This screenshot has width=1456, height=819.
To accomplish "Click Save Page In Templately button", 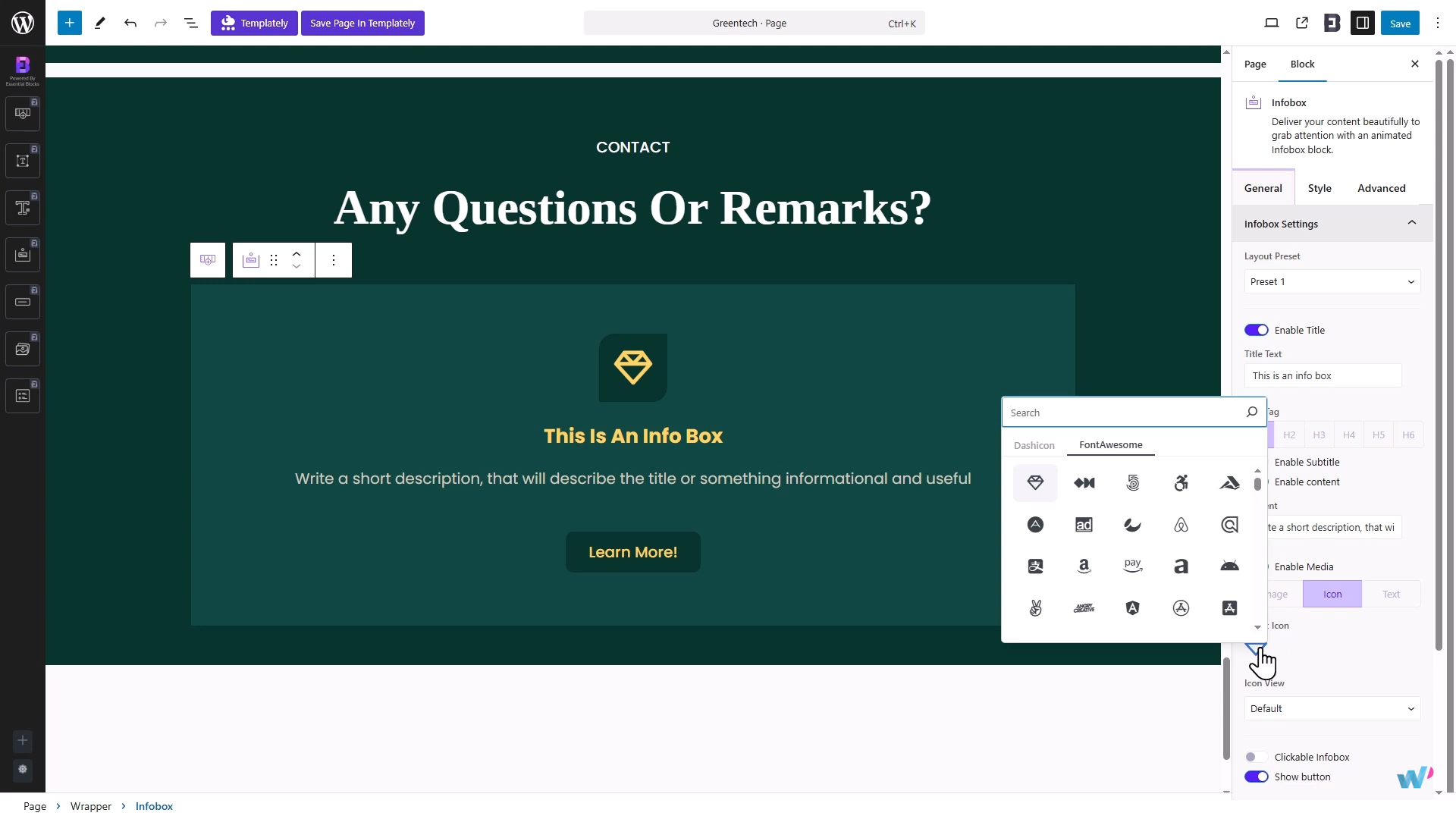I will coord(362,23).
